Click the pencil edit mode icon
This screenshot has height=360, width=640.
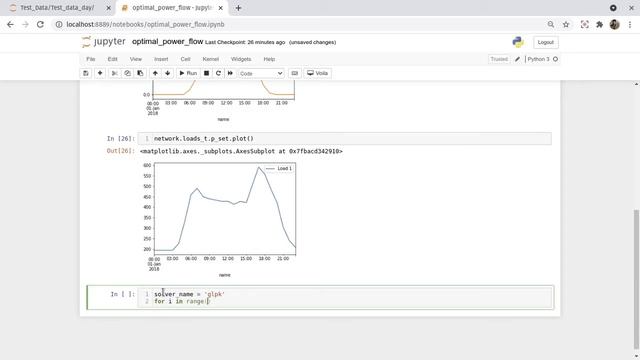pyautogui.click(x=517, y=59)
